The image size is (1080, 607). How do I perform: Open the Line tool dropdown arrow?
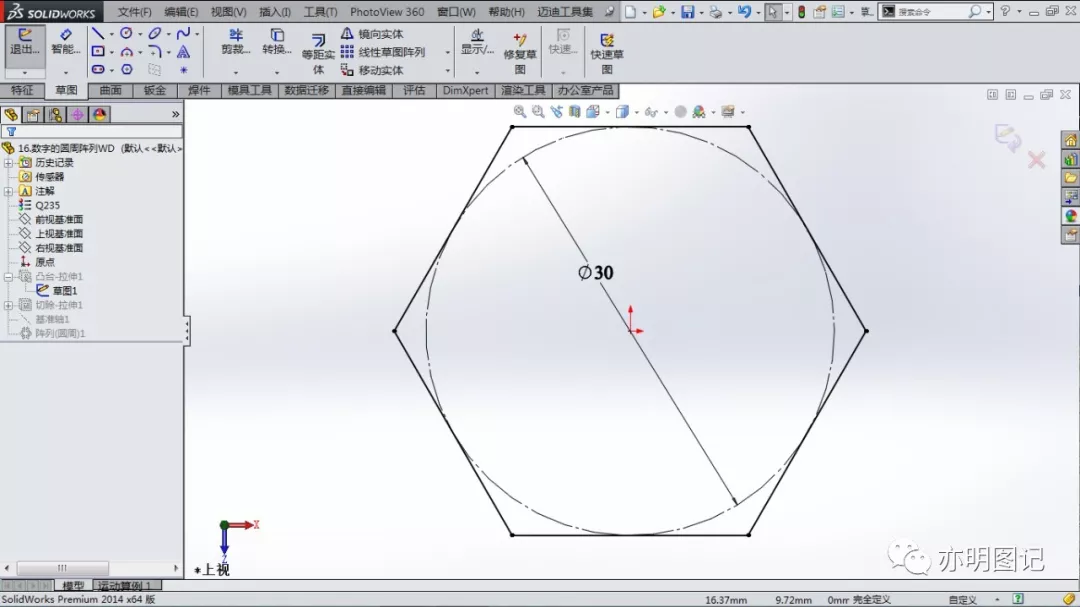(x=112, y=34)
